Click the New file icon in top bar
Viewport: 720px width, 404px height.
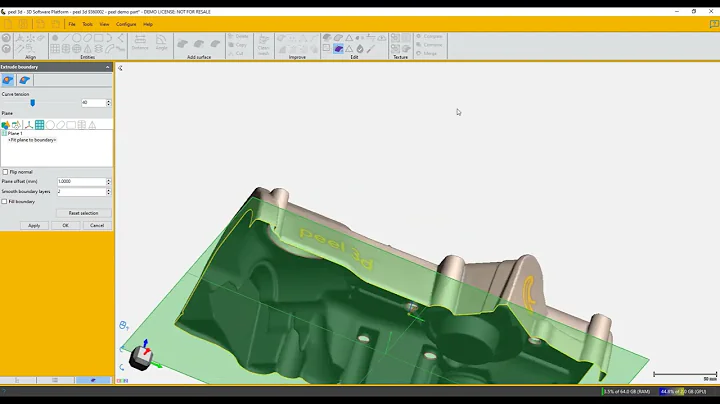8,24
